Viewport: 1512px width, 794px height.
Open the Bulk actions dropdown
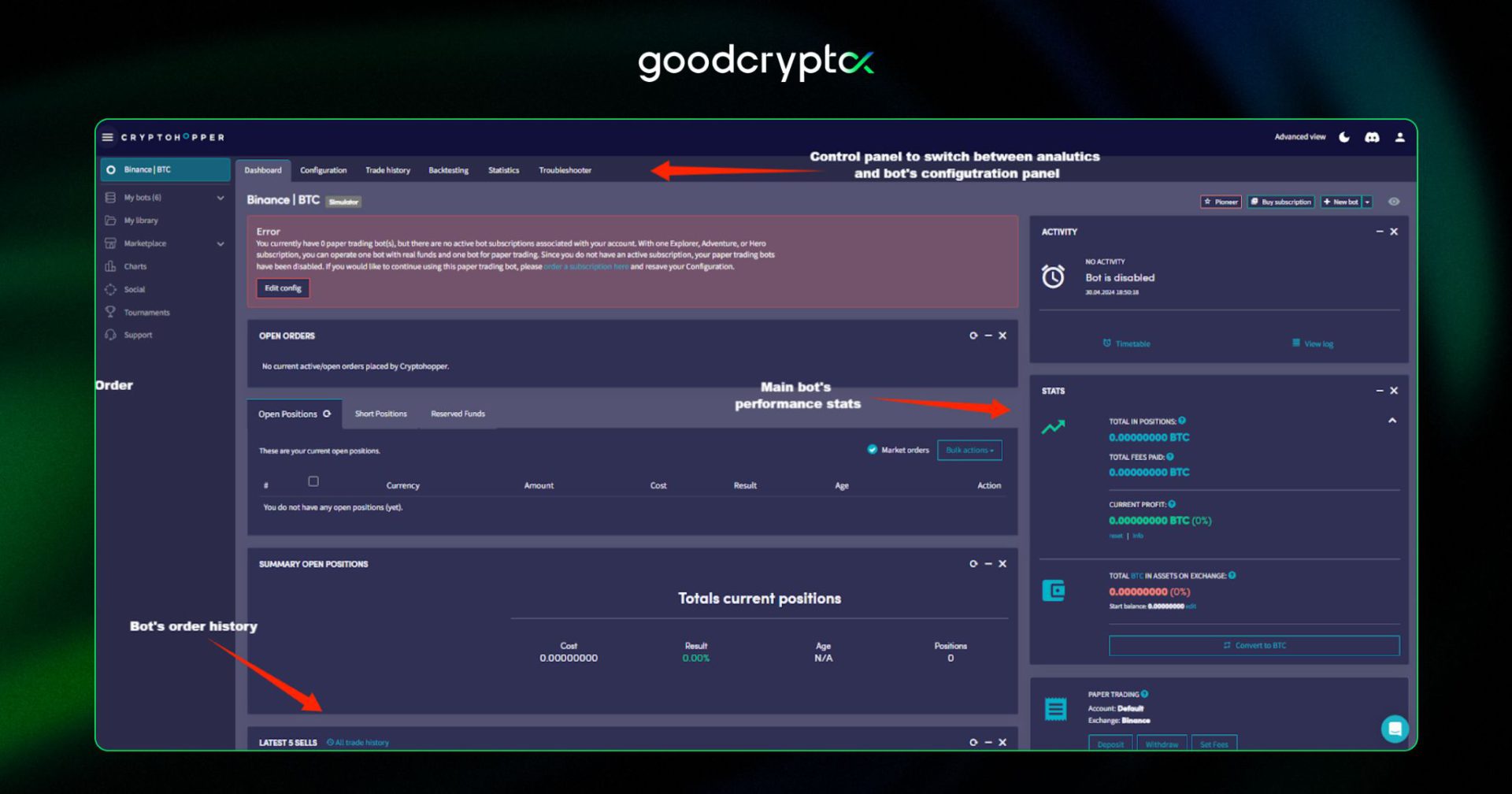point(969,451)
